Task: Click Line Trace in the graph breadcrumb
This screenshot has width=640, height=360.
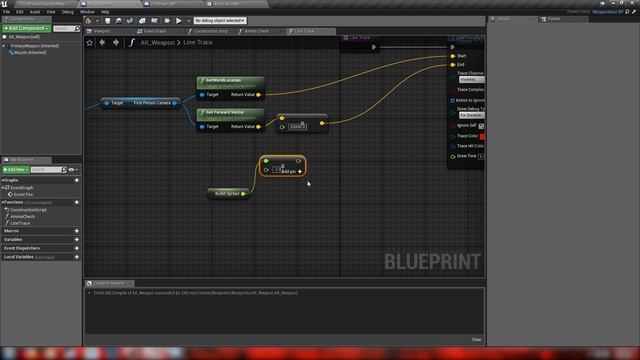Action: coord(198,42)
